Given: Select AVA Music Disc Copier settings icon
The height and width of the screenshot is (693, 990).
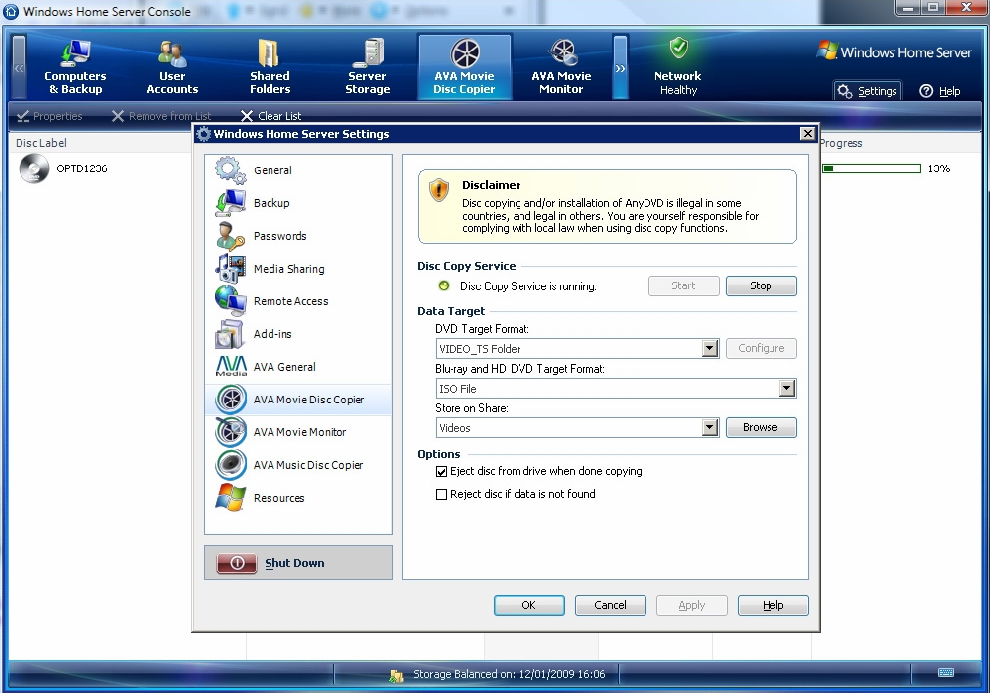Looking at the screenshot, I should coord(231,465).
